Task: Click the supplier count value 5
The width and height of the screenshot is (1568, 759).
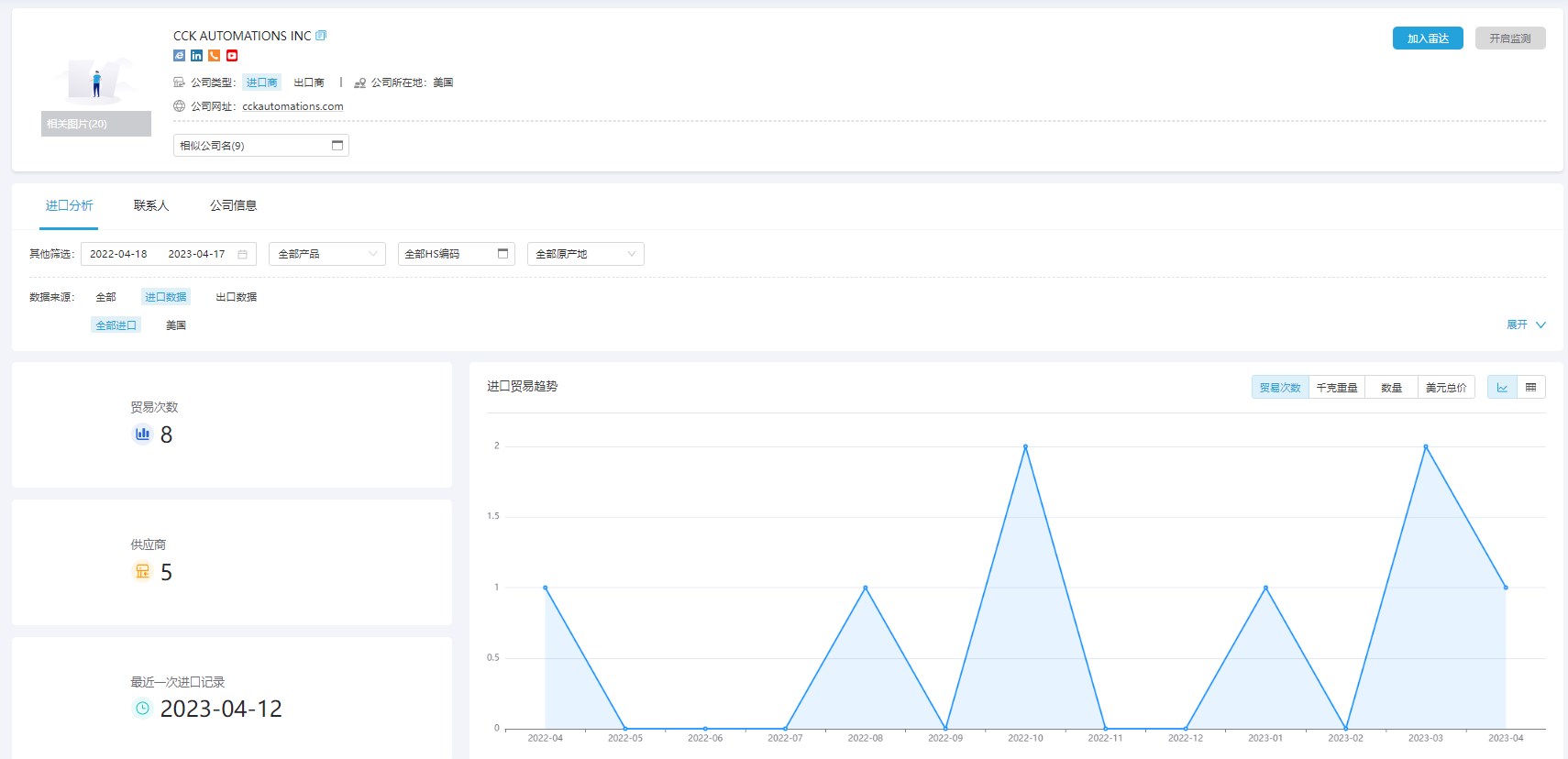Action: tap(166, 572)
